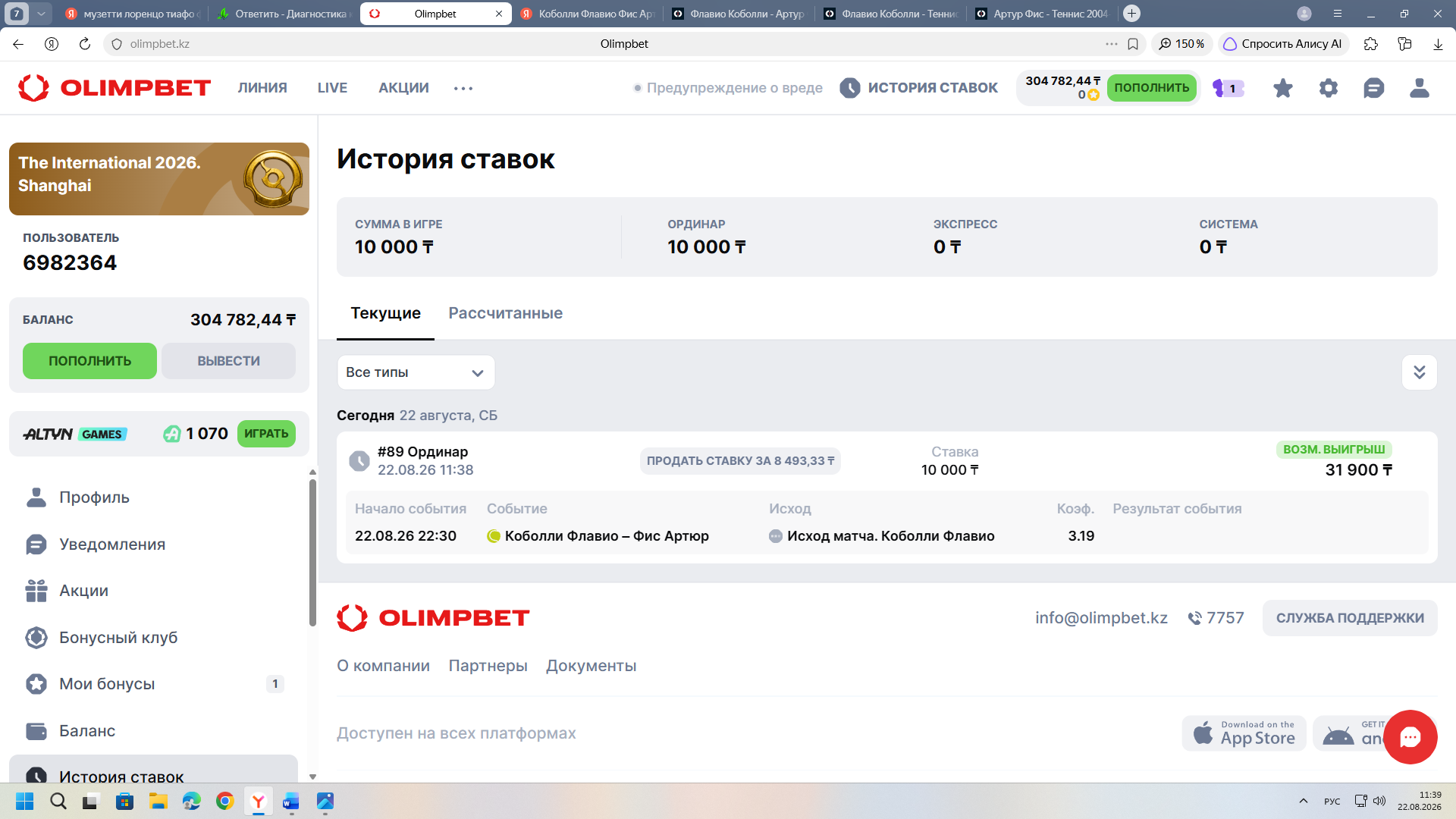
Task: Click the info@olimpbet.kz email link
Action: click(1101, 618)
